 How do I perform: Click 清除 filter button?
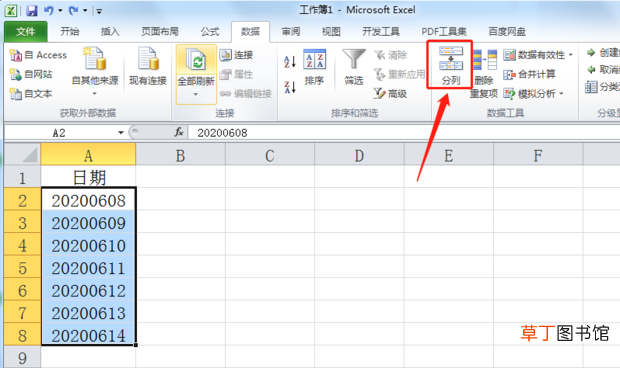(391, 55)
